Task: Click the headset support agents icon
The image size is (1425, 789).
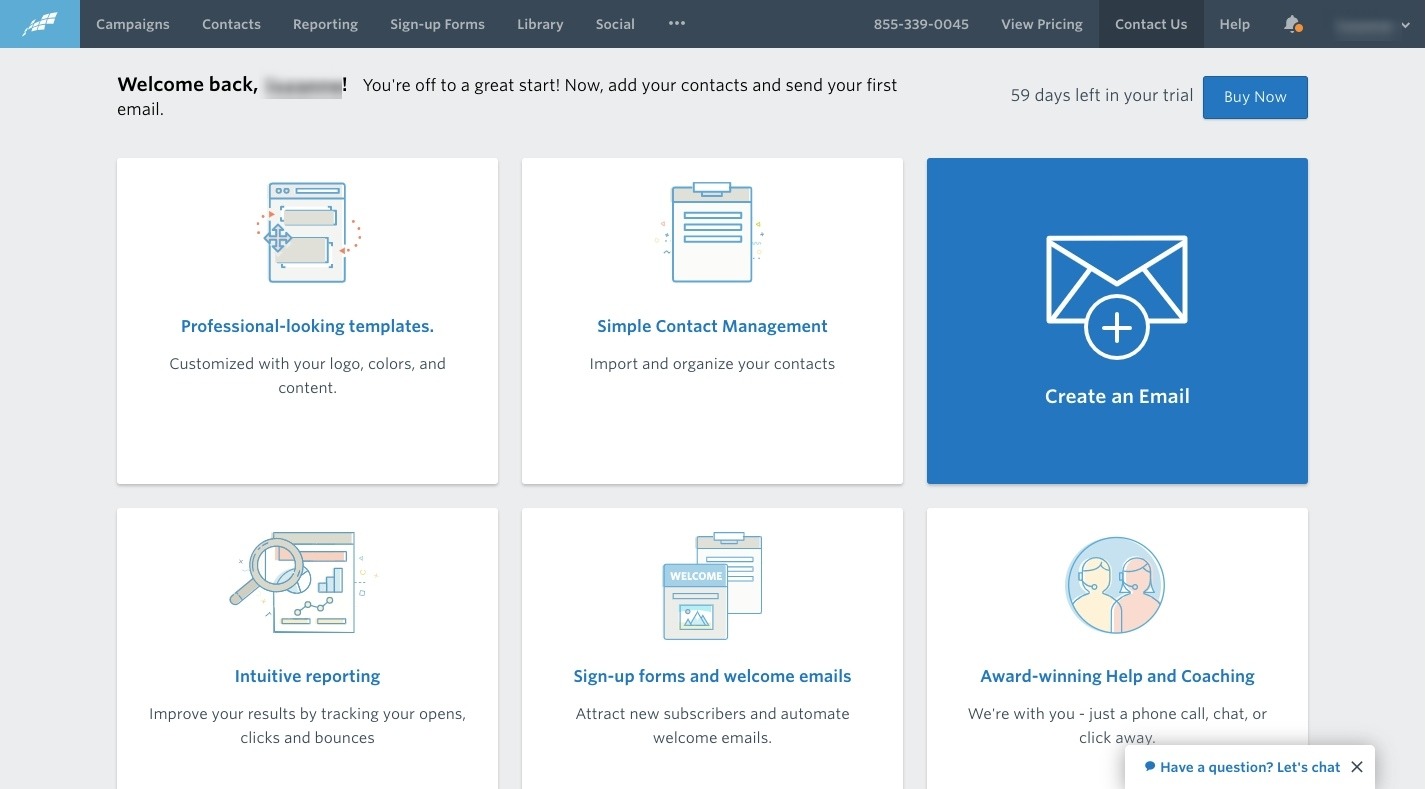Action: (x=1116, y=585)
